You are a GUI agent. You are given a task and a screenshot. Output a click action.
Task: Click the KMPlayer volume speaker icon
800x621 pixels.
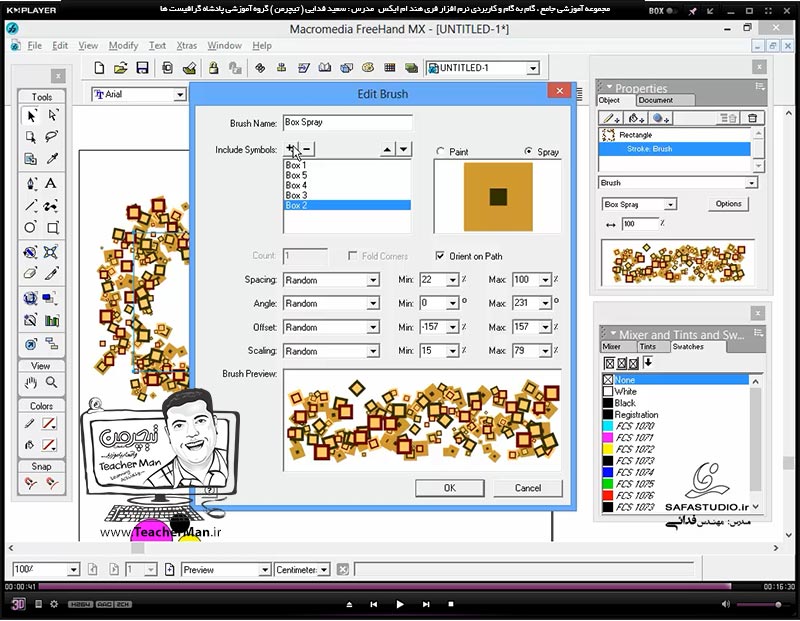[726, 604]
